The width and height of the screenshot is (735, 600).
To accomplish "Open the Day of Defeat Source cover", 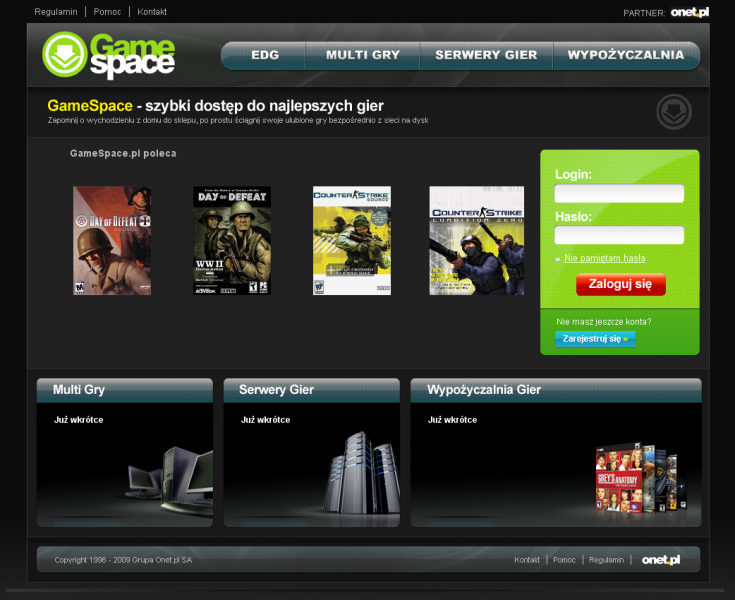I will pos(112,240).
